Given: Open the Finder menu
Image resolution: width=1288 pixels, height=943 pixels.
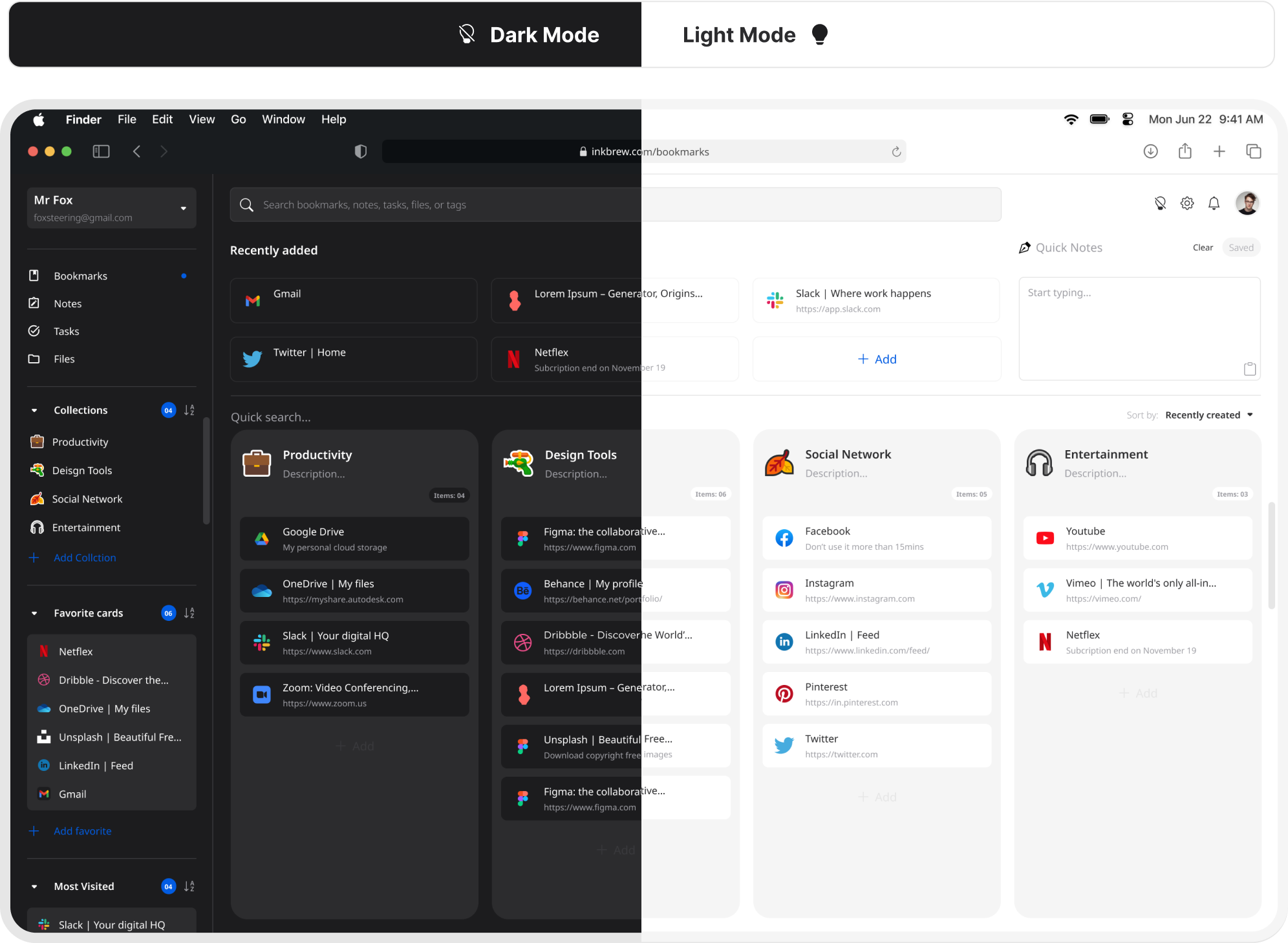Looking at the screenshot, I should (x=83, y=119).
